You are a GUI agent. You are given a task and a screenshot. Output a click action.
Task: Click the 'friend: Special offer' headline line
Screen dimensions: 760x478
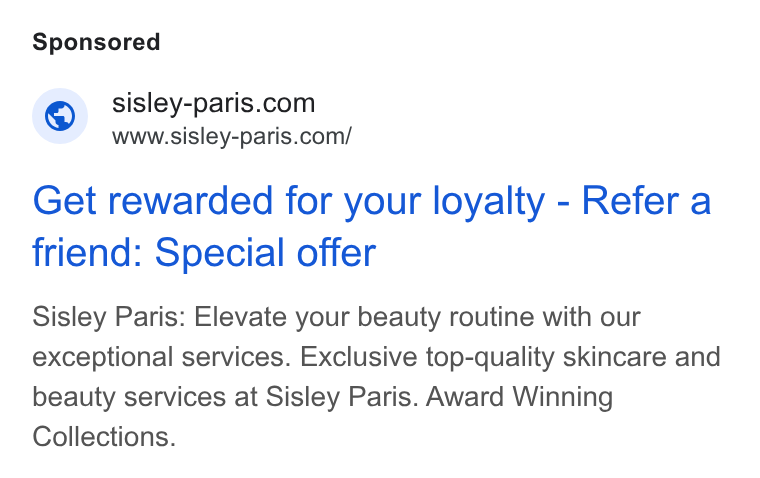pos(204,253)
